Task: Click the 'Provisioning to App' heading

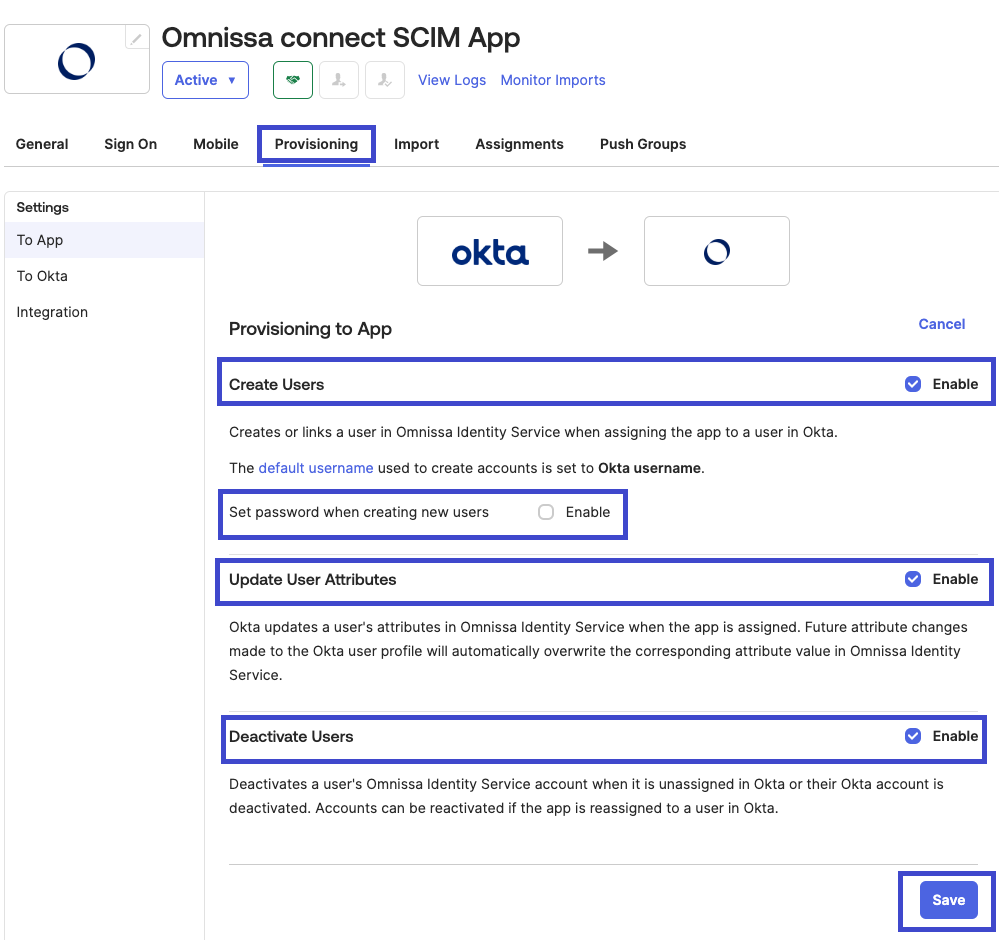Action: click(310, 329)
